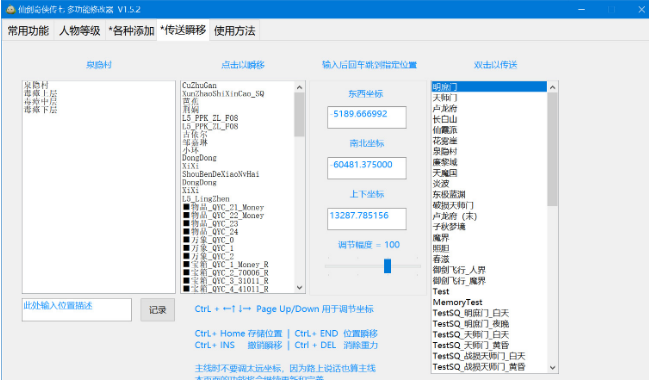
Task: Select the 物品_QYC_24 entry
Action: coord(211,231)
